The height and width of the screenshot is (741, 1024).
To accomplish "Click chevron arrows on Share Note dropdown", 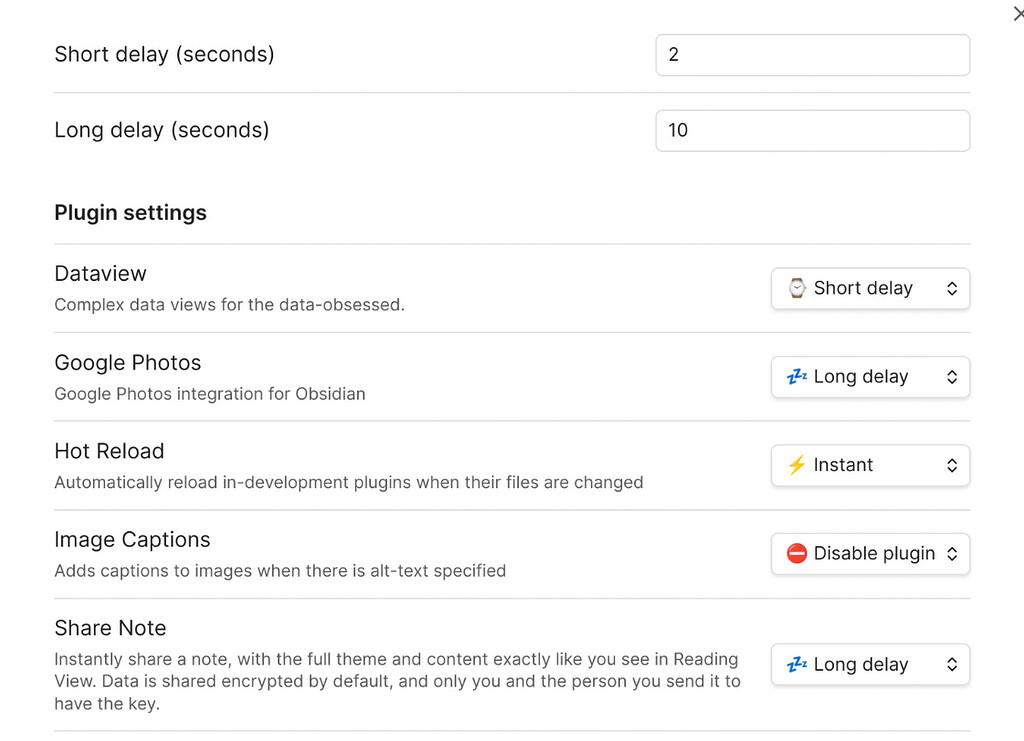I will [952, 664].
